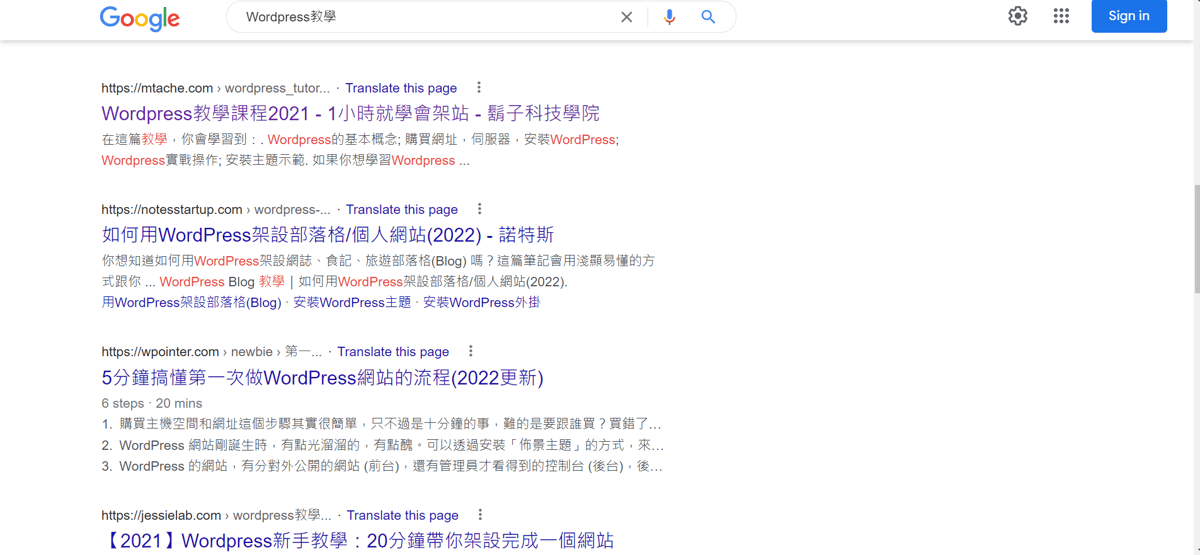Translate the mtache.com result page

(401, 88)
